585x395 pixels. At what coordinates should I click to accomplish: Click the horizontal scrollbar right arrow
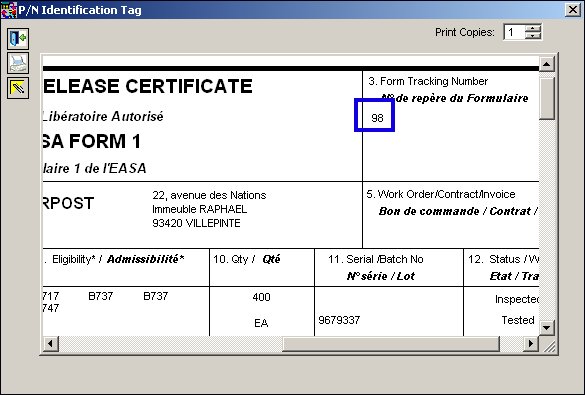(530, 344)
